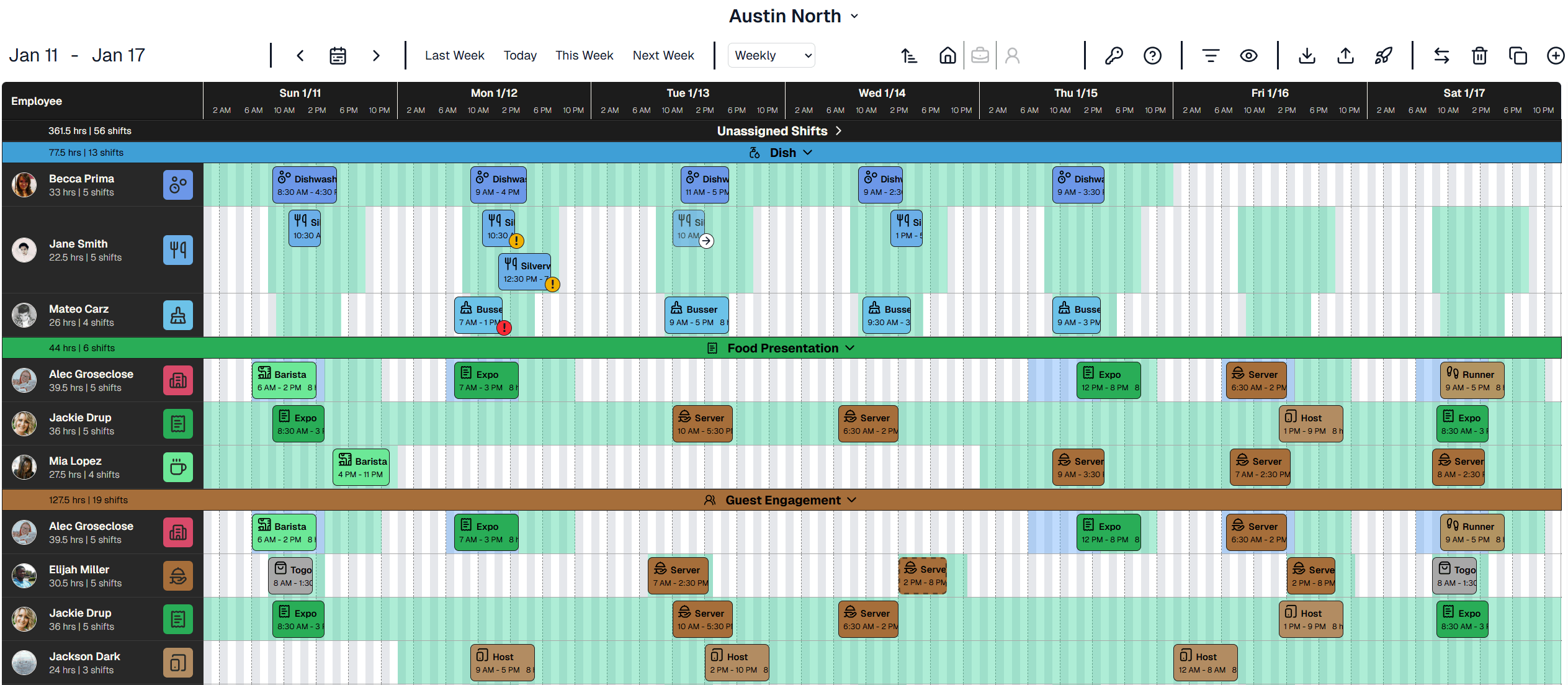Toggle the eye visibility icon

click(x=1249, y=56)
